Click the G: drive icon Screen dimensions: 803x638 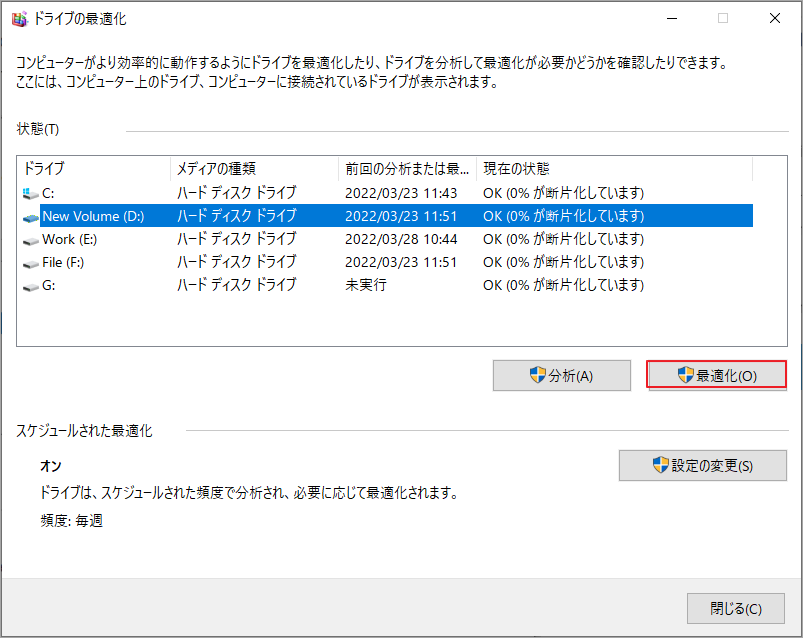point(28,285)
